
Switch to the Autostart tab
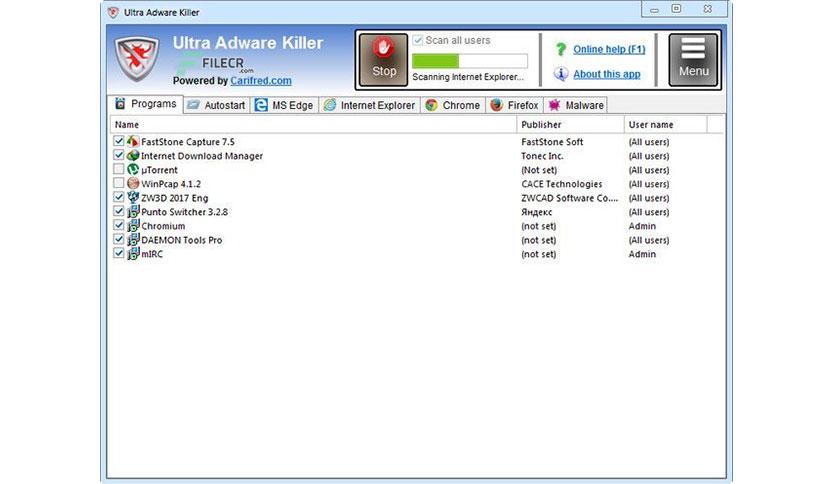click(216, 105)
